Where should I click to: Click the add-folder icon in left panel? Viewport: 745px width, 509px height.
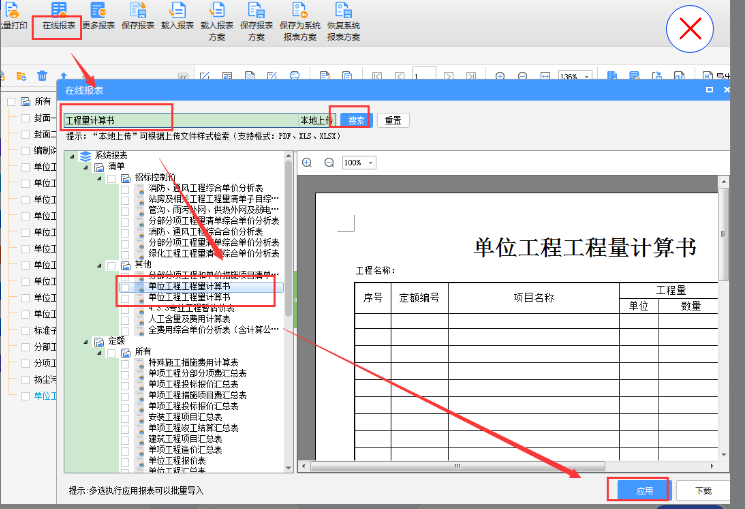pyautogui.click(x=21, y=76)
